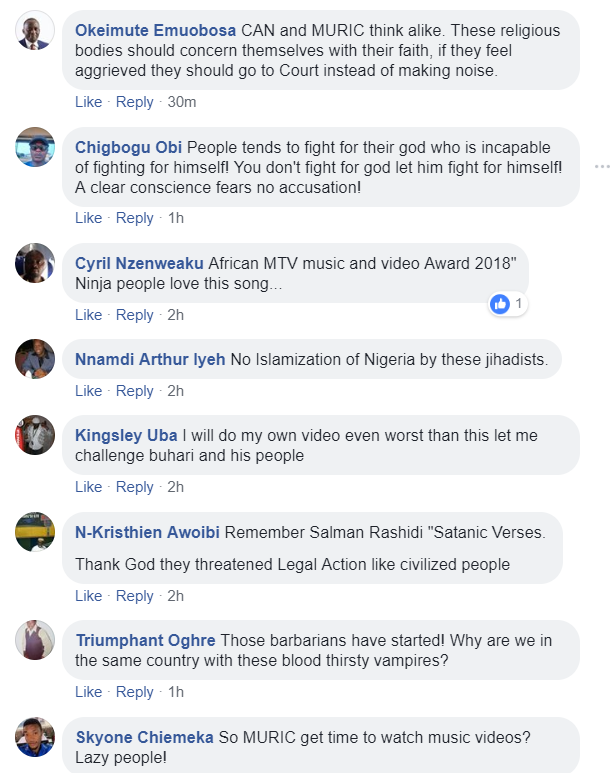Click Skyone Chiemeka's avatar
The height and width of the screenshot is (773, 616).
click(35, 737)
